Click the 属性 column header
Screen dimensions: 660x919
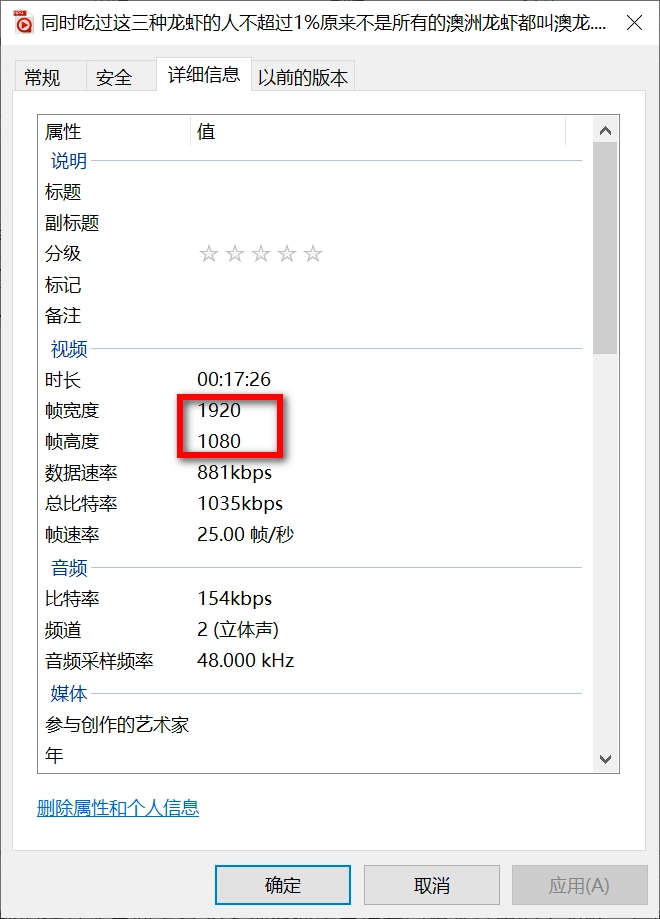[x=114, y=131]
